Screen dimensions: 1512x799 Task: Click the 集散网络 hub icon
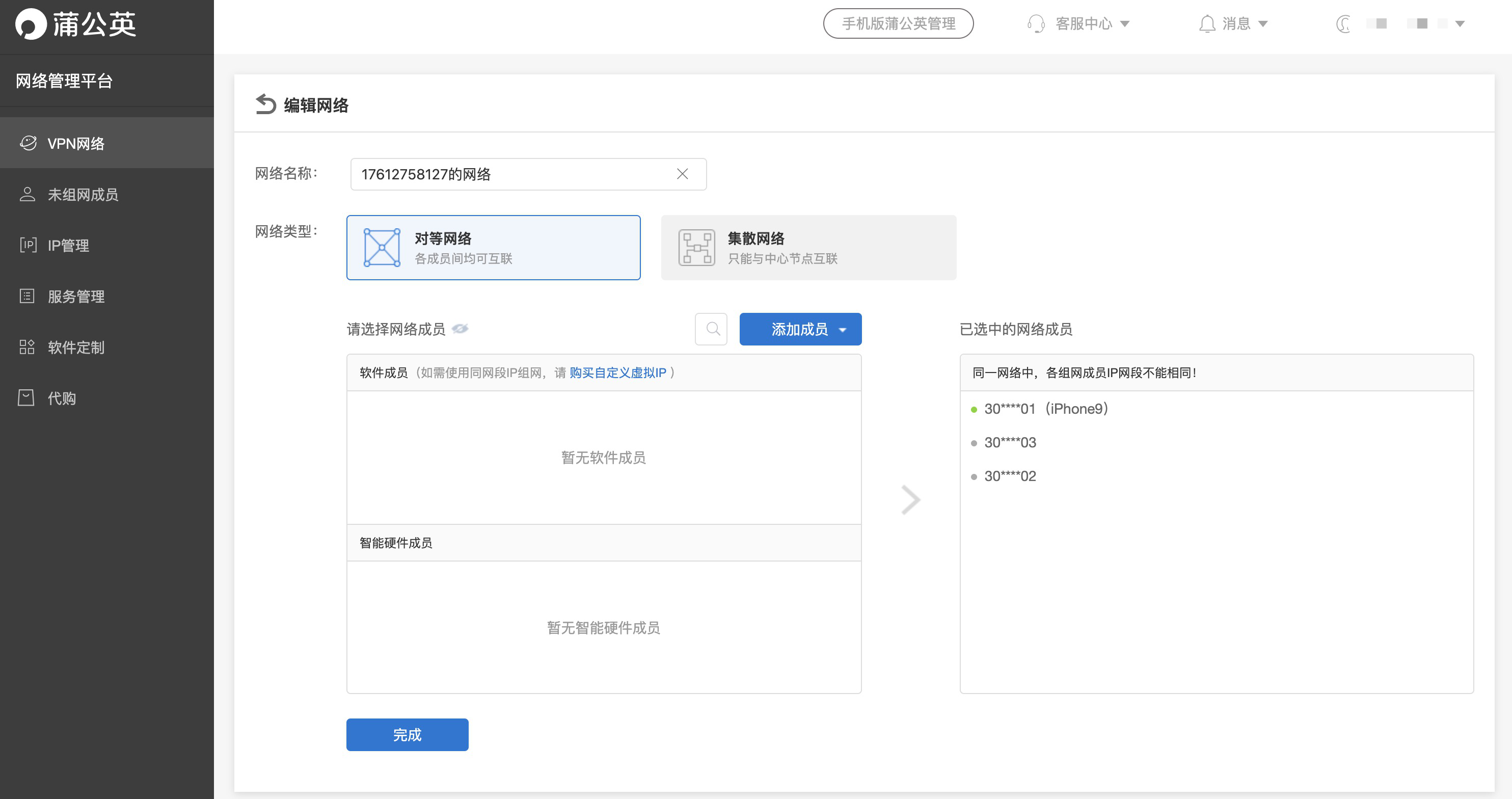(x=697, y=247)
